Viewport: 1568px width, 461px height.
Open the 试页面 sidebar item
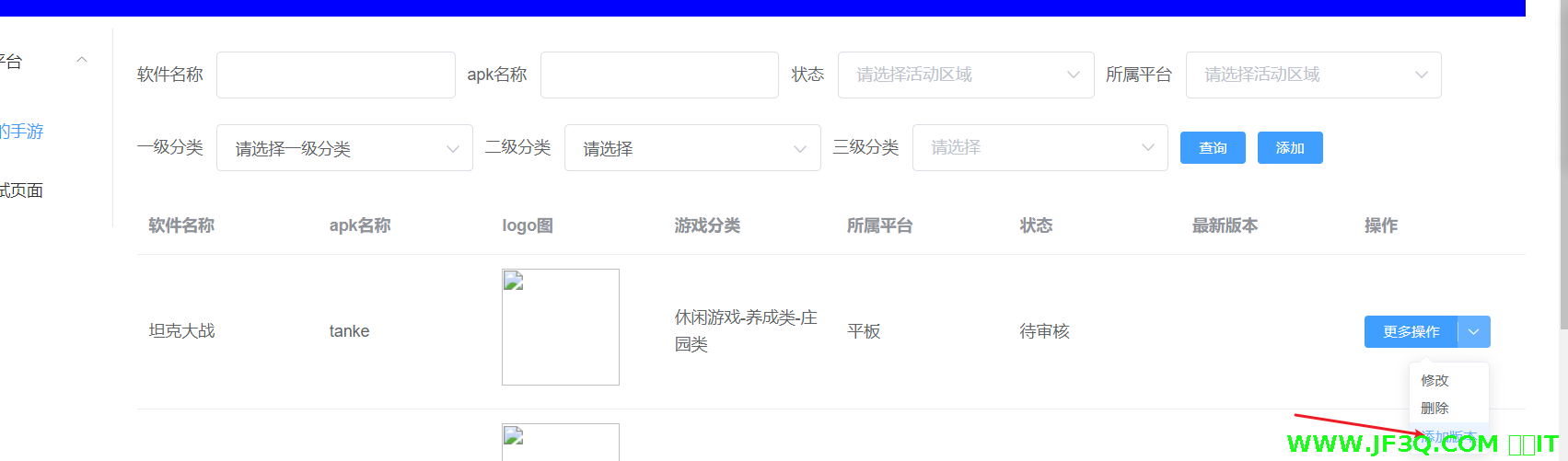(22, 190)
